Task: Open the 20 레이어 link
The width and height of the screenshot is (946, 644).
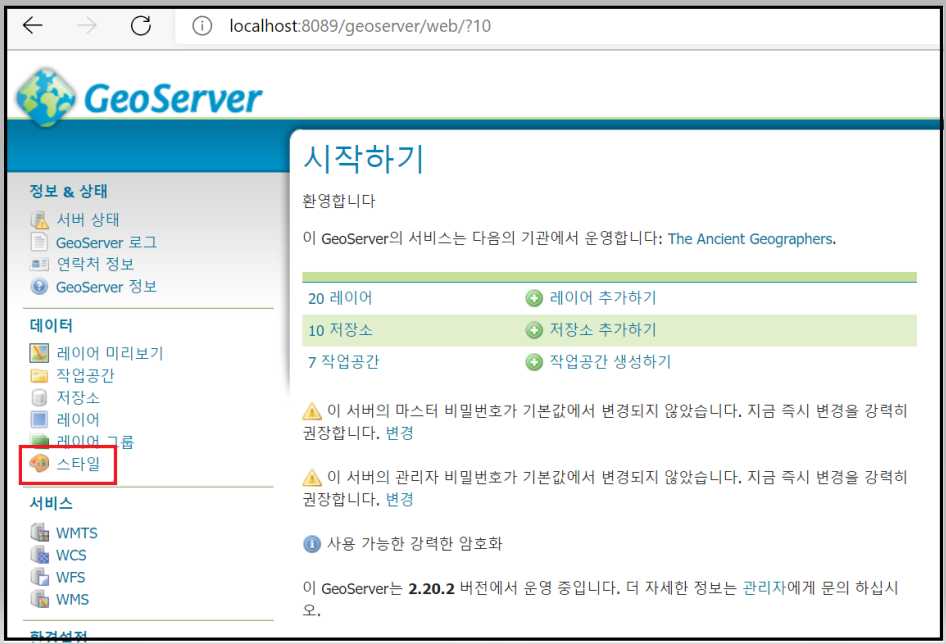Action: tap(340, 298)
